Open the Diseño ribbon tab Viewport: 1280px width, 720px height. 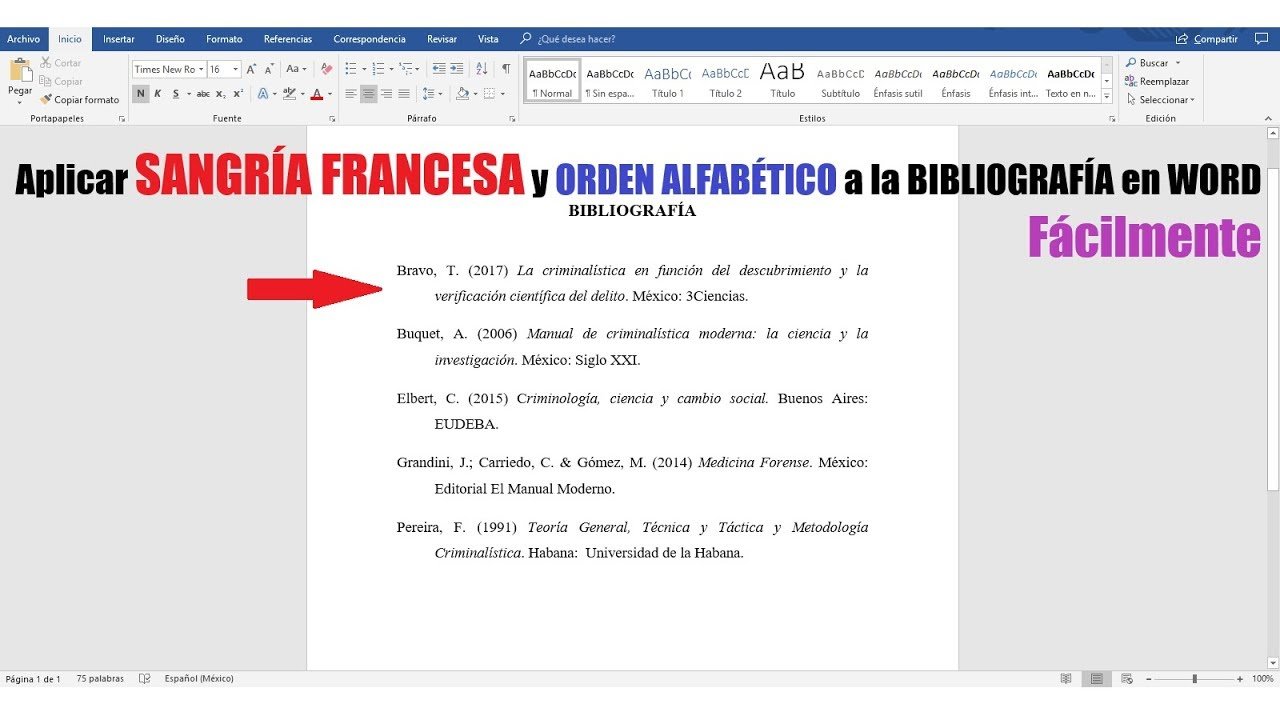click(170, 39)
